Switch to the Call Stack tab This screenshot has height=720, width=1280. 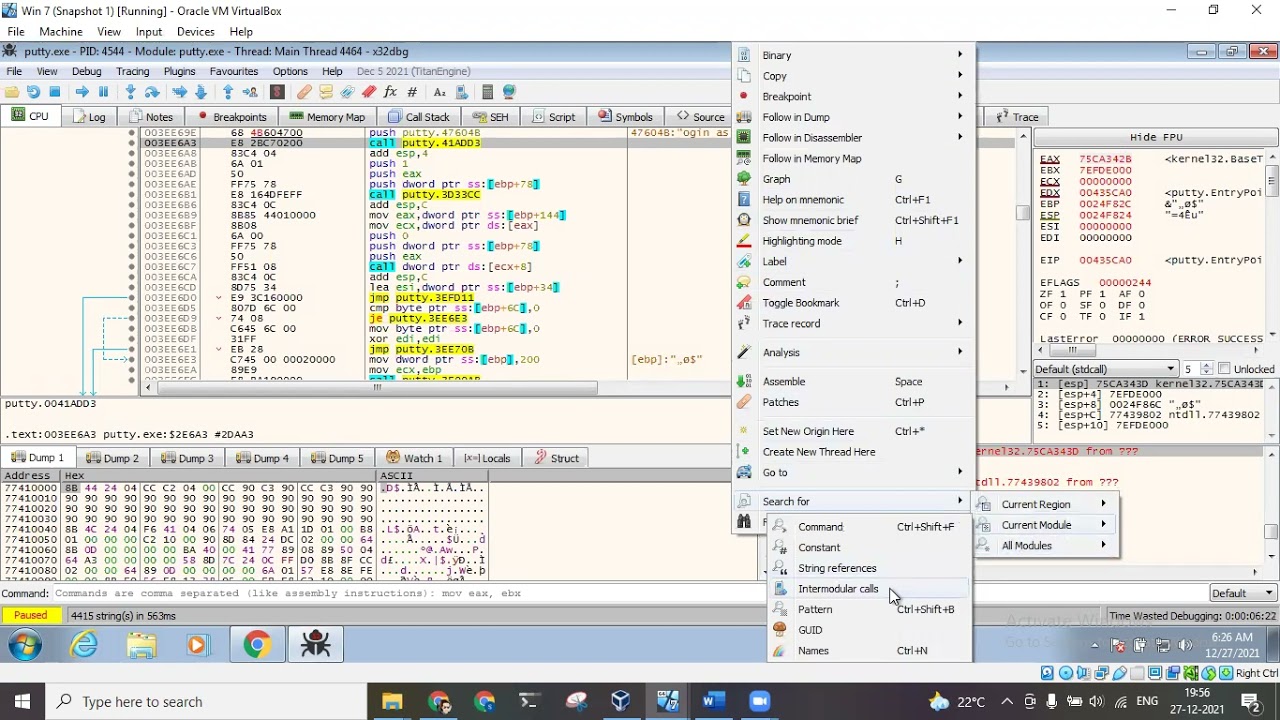coord(419,117)
